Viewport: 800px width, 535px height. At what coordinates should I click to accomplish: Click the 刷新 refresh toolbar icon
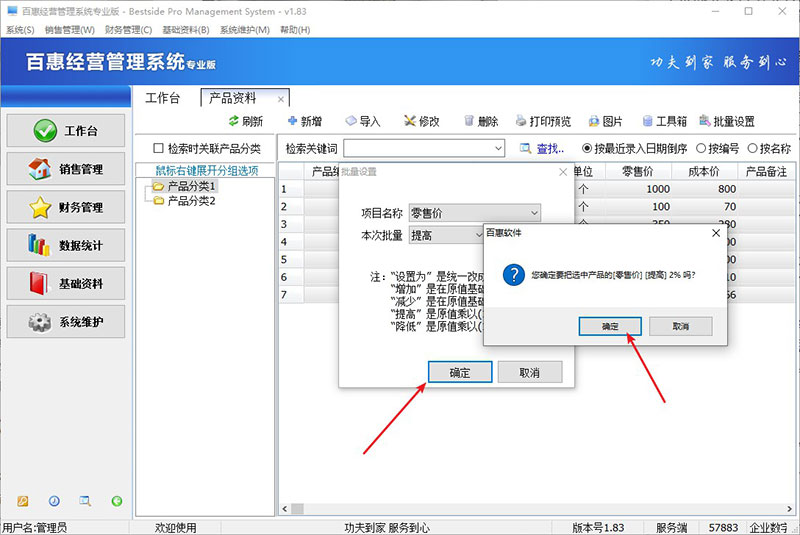coord(234,121)
